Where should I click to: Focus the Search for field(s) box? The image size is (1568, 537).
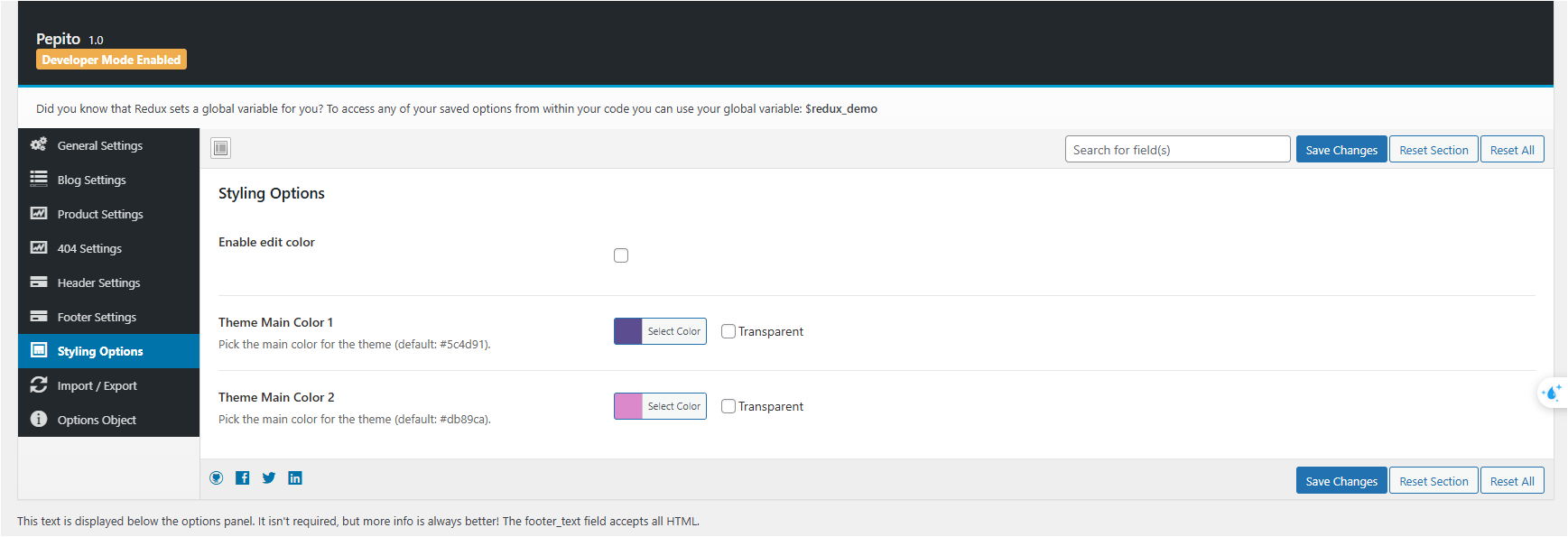click(1177, 150)
